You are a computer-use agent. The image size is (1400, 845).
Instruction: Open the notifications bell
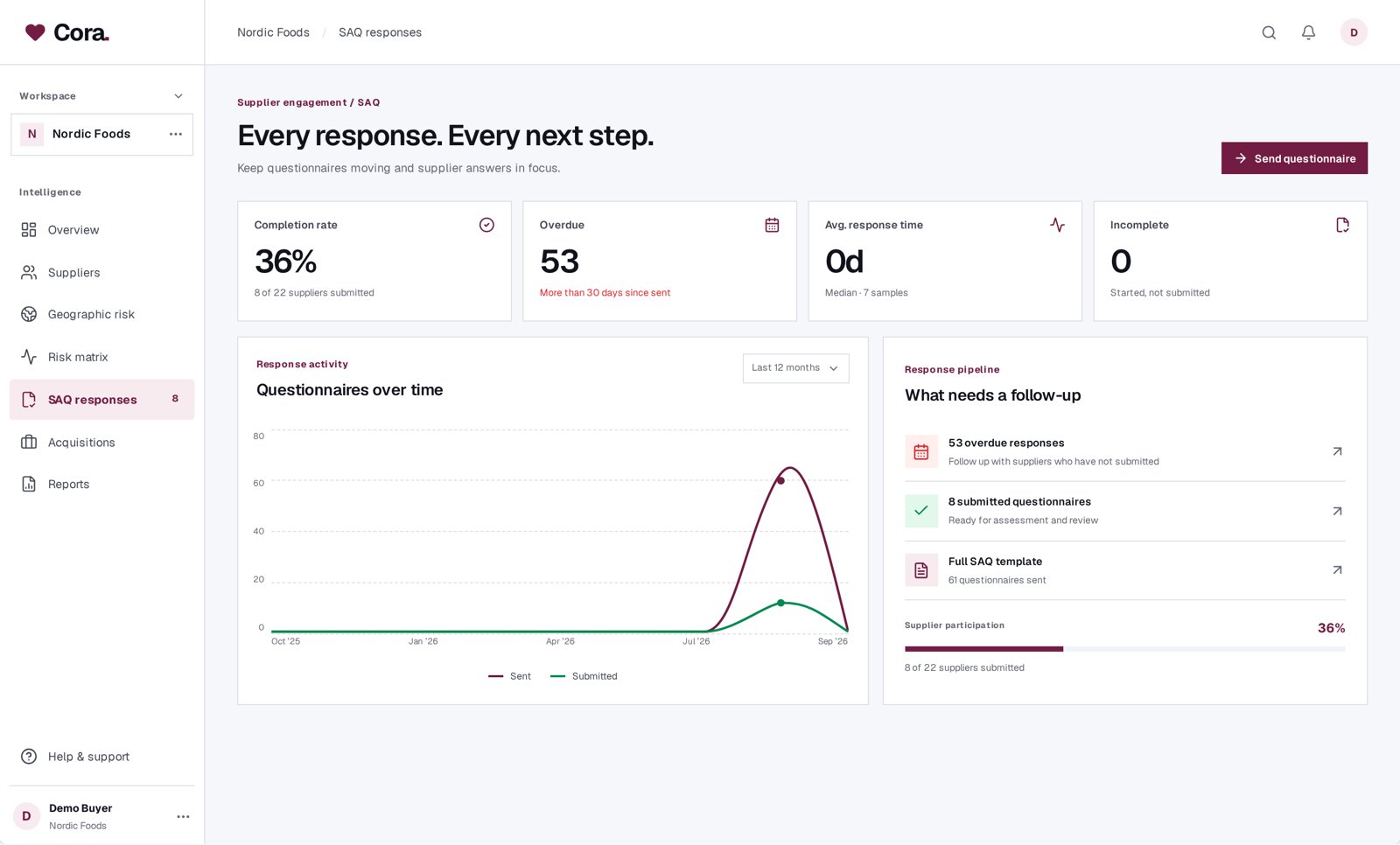click(1308, 32)
